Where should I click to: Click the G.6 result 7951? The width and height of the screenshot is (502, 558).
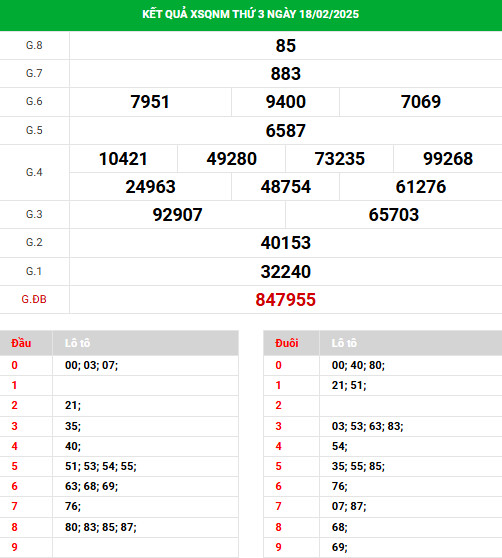click(x=150, y=102)
